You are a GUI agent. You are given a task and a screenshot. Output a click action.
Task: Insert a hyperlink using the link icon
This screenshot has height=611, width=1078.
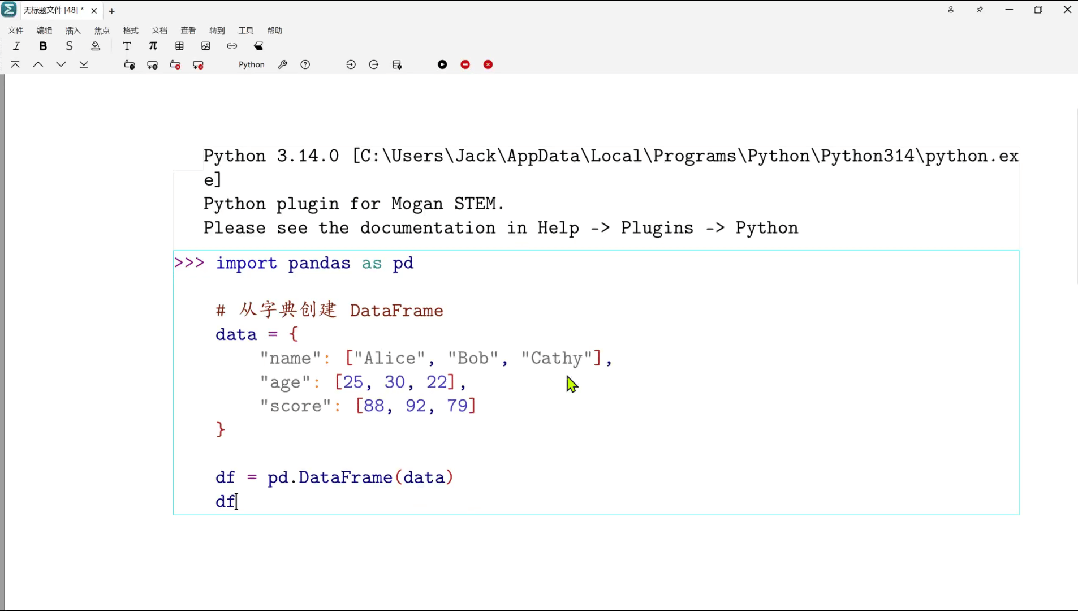232,46
